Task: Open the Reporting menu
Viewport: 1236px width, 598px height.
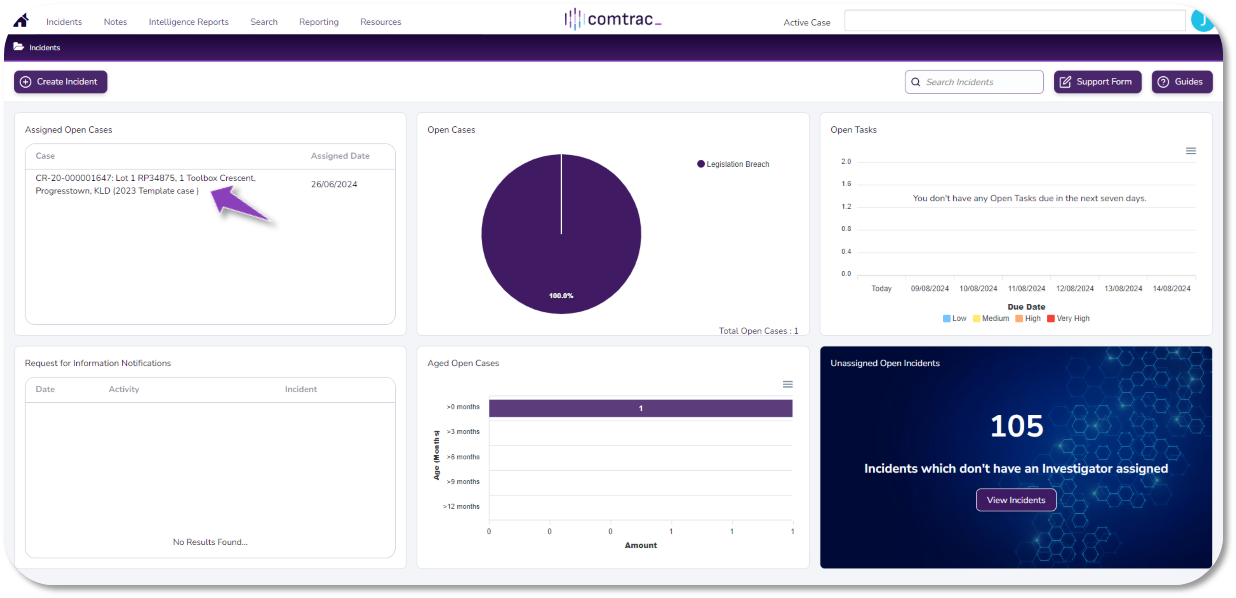Action: click(318, 22)
